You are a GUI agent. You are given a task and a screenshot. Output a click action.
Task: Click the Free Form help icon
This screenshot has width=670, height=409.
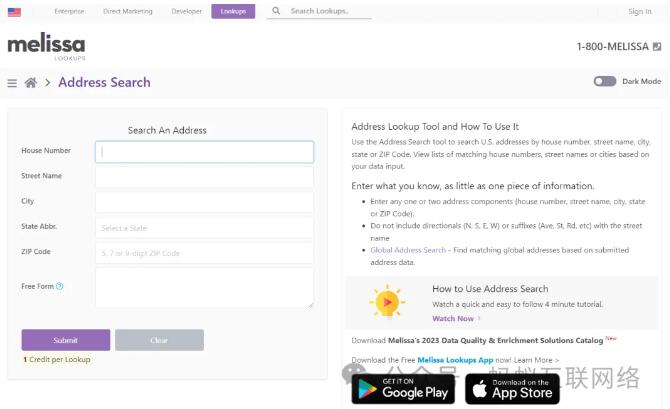[x=60, y=286]
